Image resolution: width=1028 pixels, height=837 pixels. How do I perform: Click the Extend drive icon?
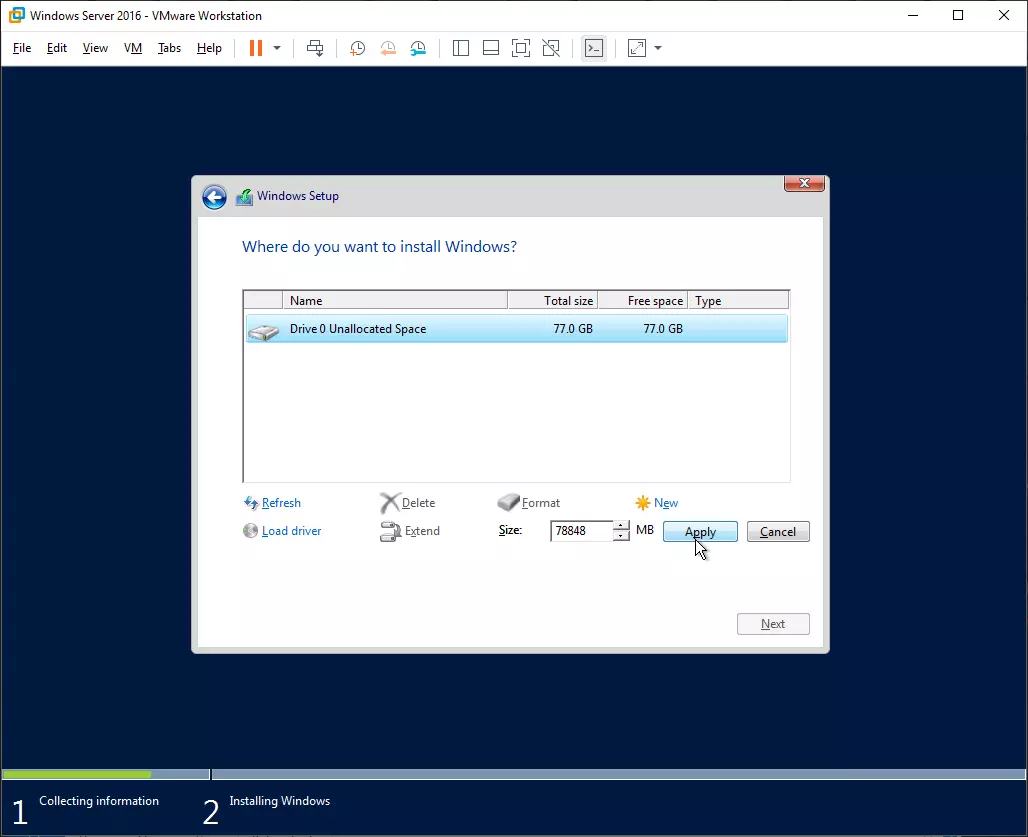(x=390, y=531)
